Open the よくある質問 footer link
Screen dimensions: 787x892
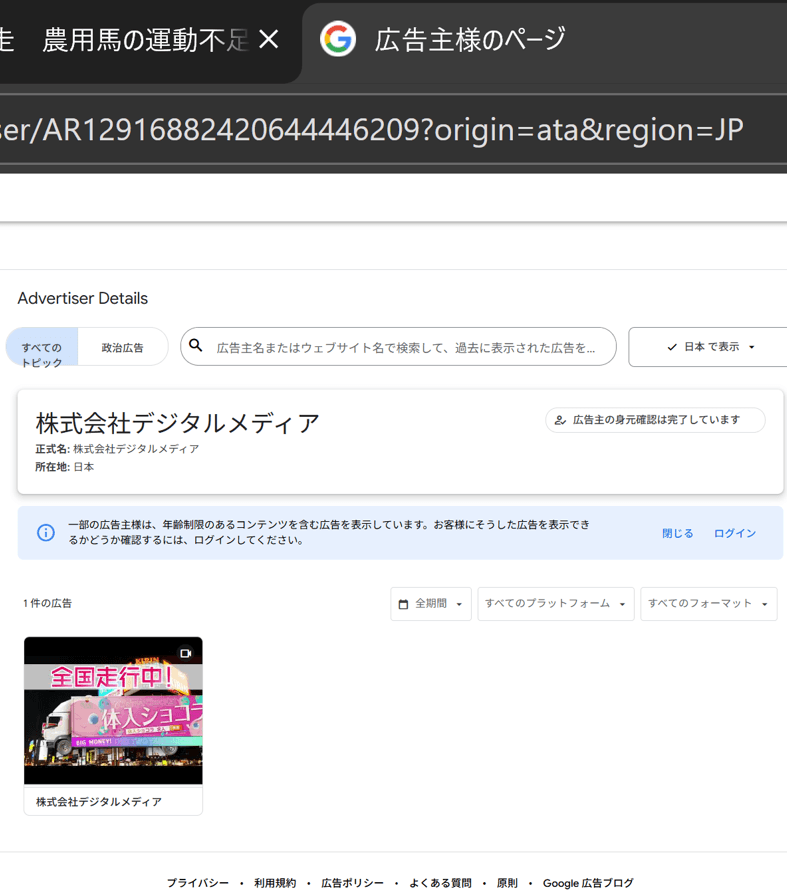pos(440,883)
